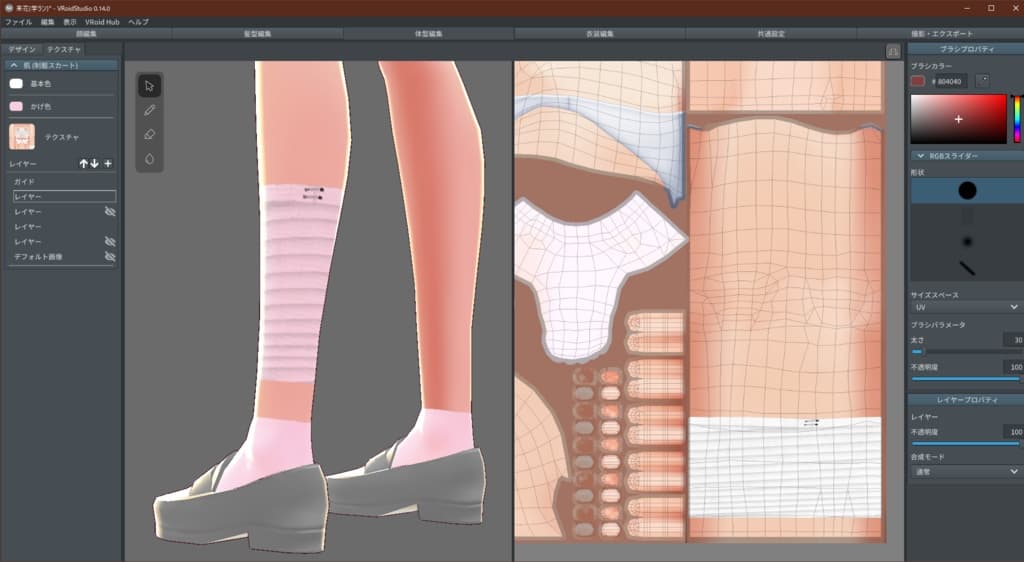Click the 基本色 white color swatch
The width and height of the screenshot is (1024, 562).
[16, 84]
